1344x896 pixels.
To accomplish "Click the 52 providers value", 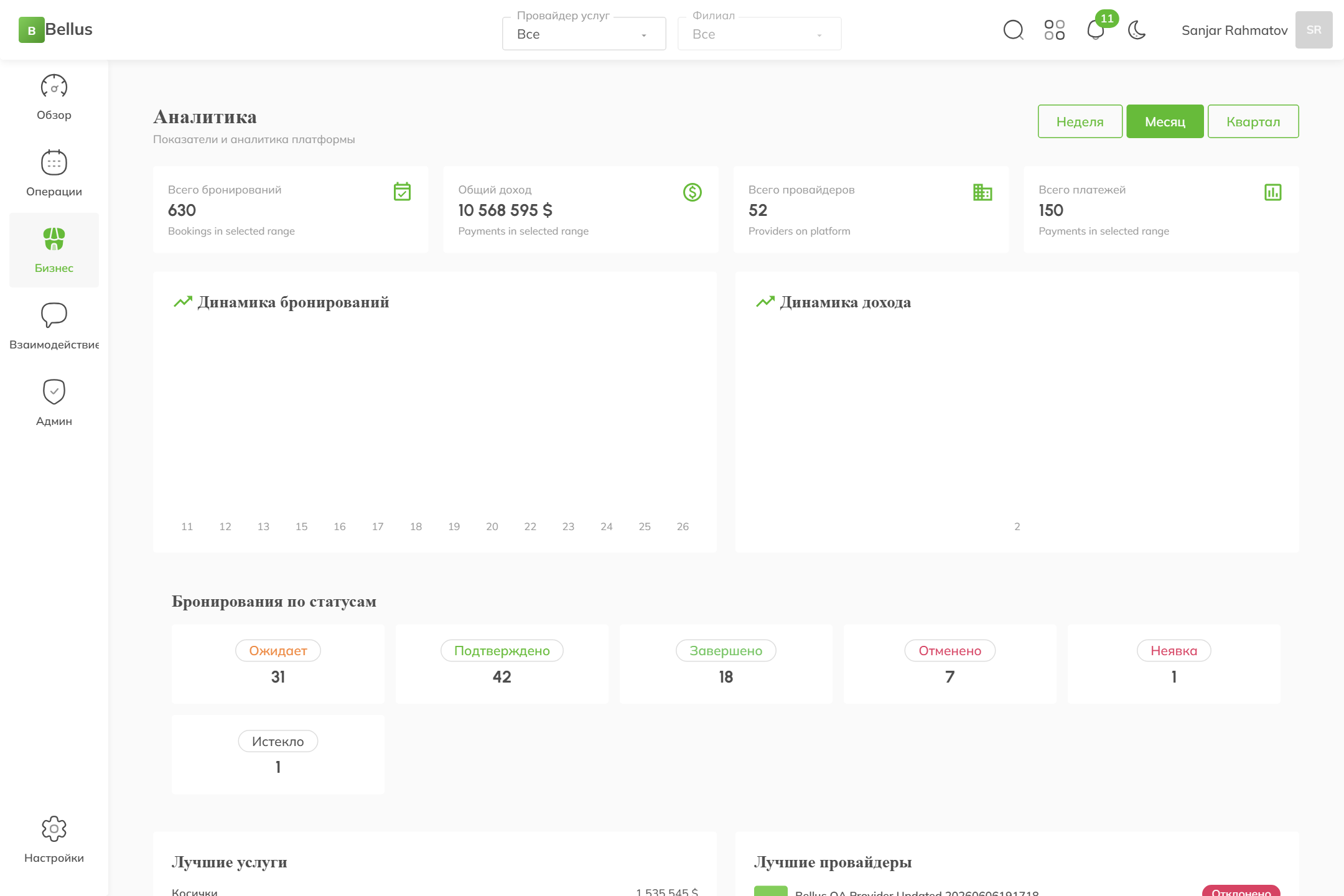I will 758,210.
